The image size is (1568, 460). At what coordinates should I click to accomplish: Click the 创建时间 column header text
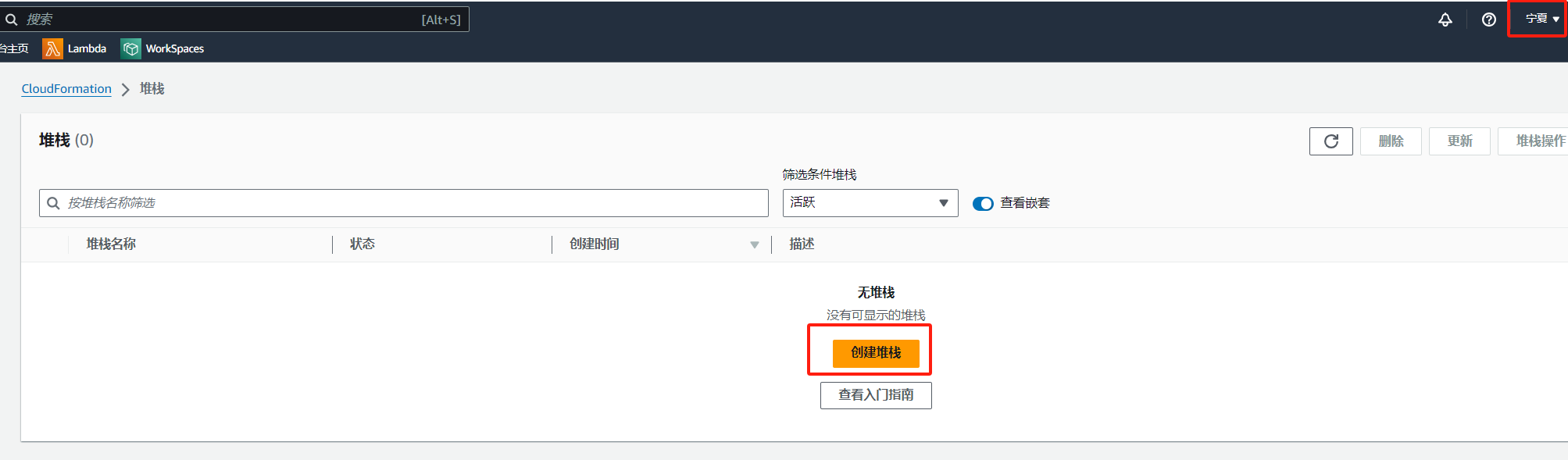[595, 244]
